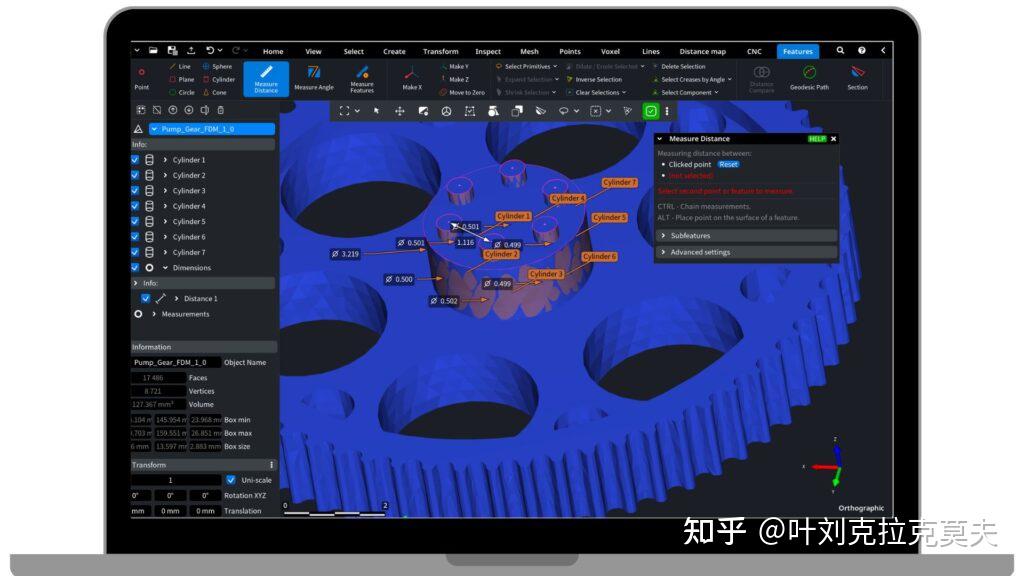Click the select-all icon above scene tree
Viewport: 1024px width, 576px height.
coord(140,110)
